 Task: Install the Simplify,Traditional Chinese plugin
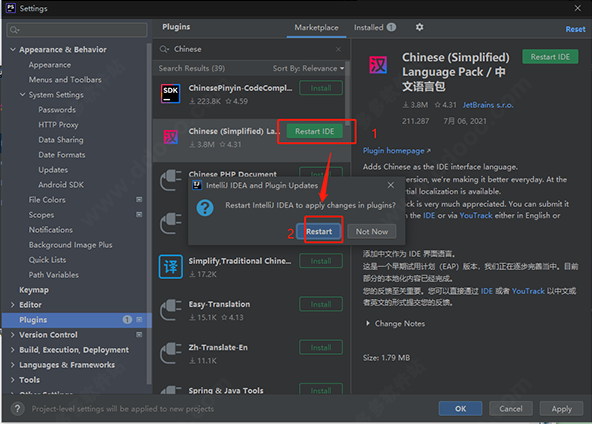(321, 261)
